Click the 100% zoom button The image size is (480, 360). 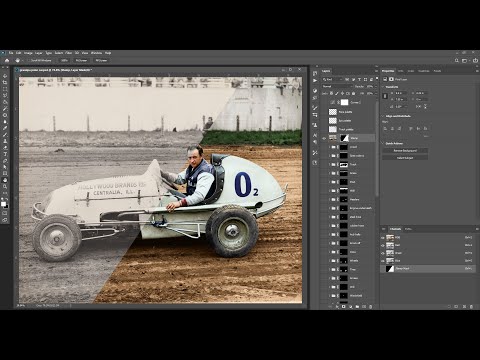click(64, 60)
